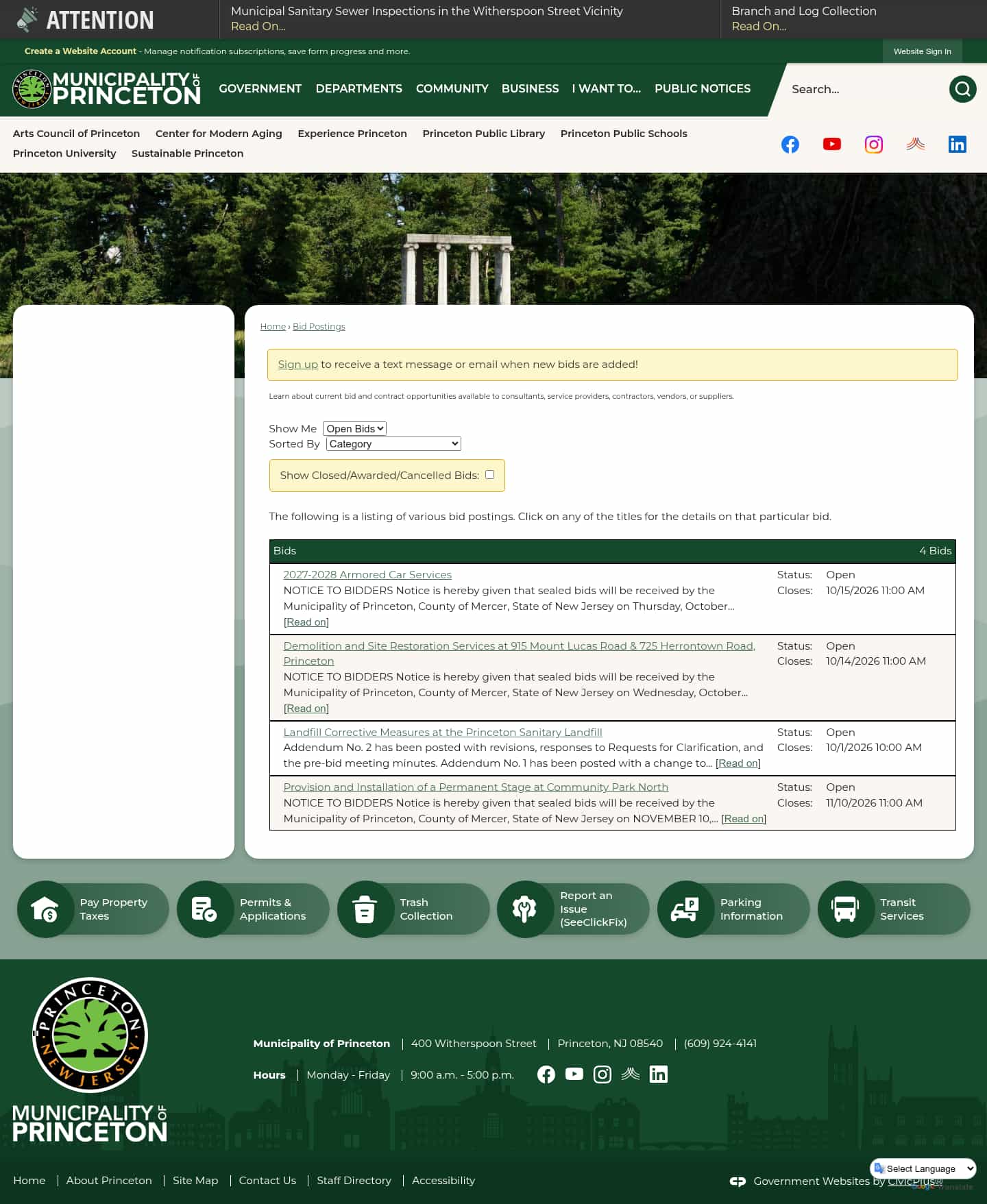
Task: Open the Sustainable Princeton link
Action: [x=188, y=153]
